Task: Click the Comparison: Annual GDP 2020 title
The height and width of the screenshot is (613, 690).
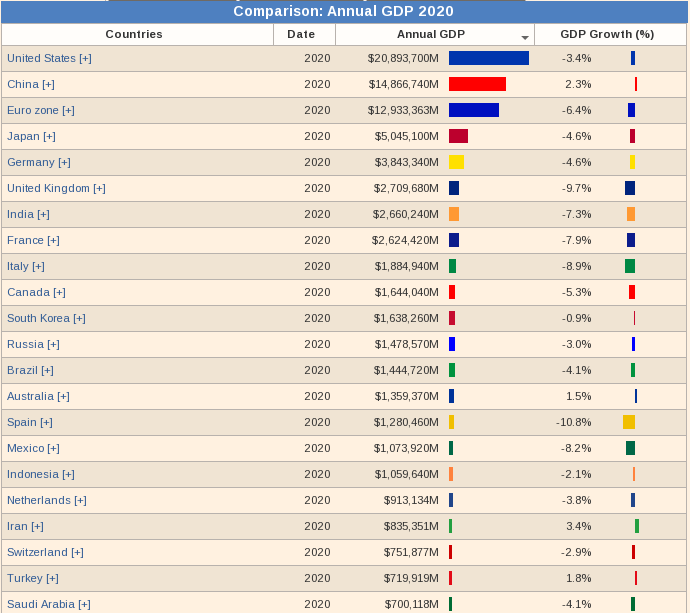Action: click(x=343, y=11)
